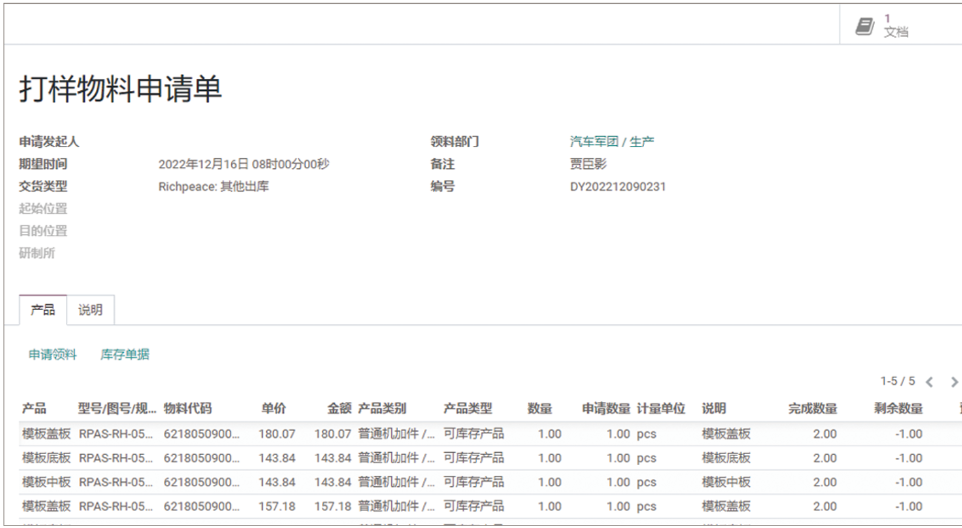Viewport: 962px width, 528px height.
Task: Select the 模板中板 product row
Action: [x=46, y=482]
